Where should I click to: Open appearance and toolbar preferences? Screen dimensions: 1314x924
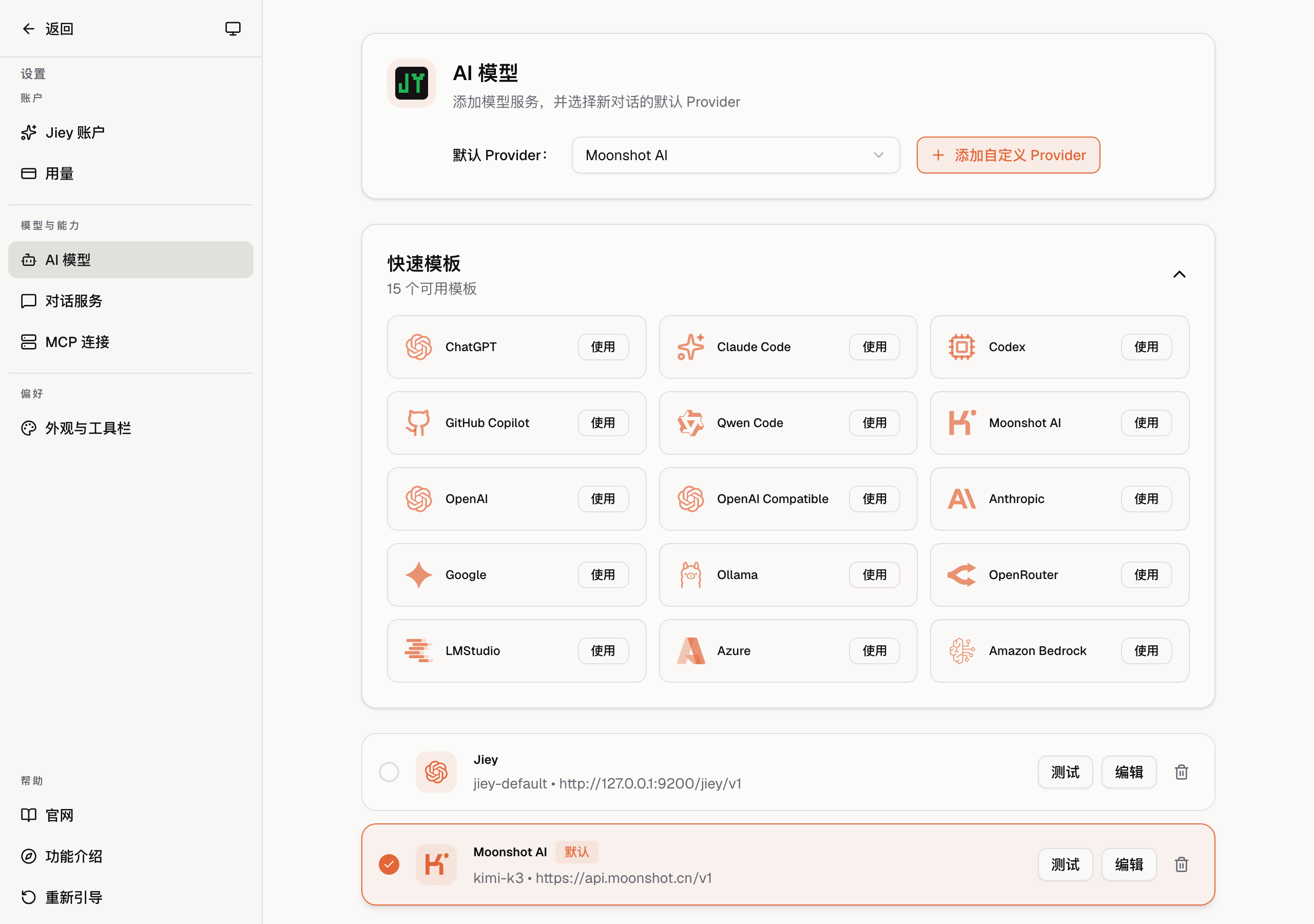130,428
